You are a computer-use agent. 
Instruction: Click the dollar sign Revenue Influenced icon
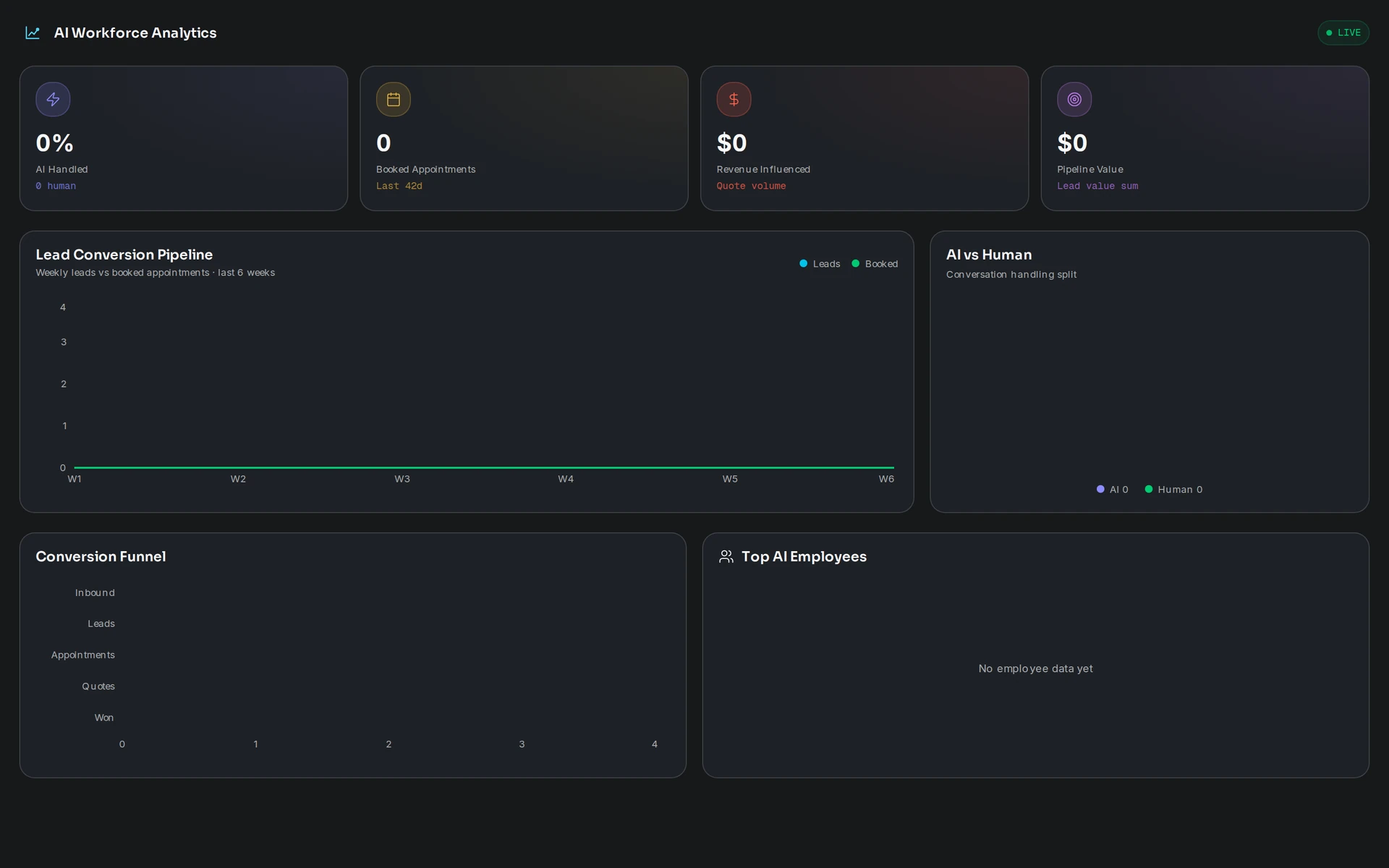pos(734,99)
